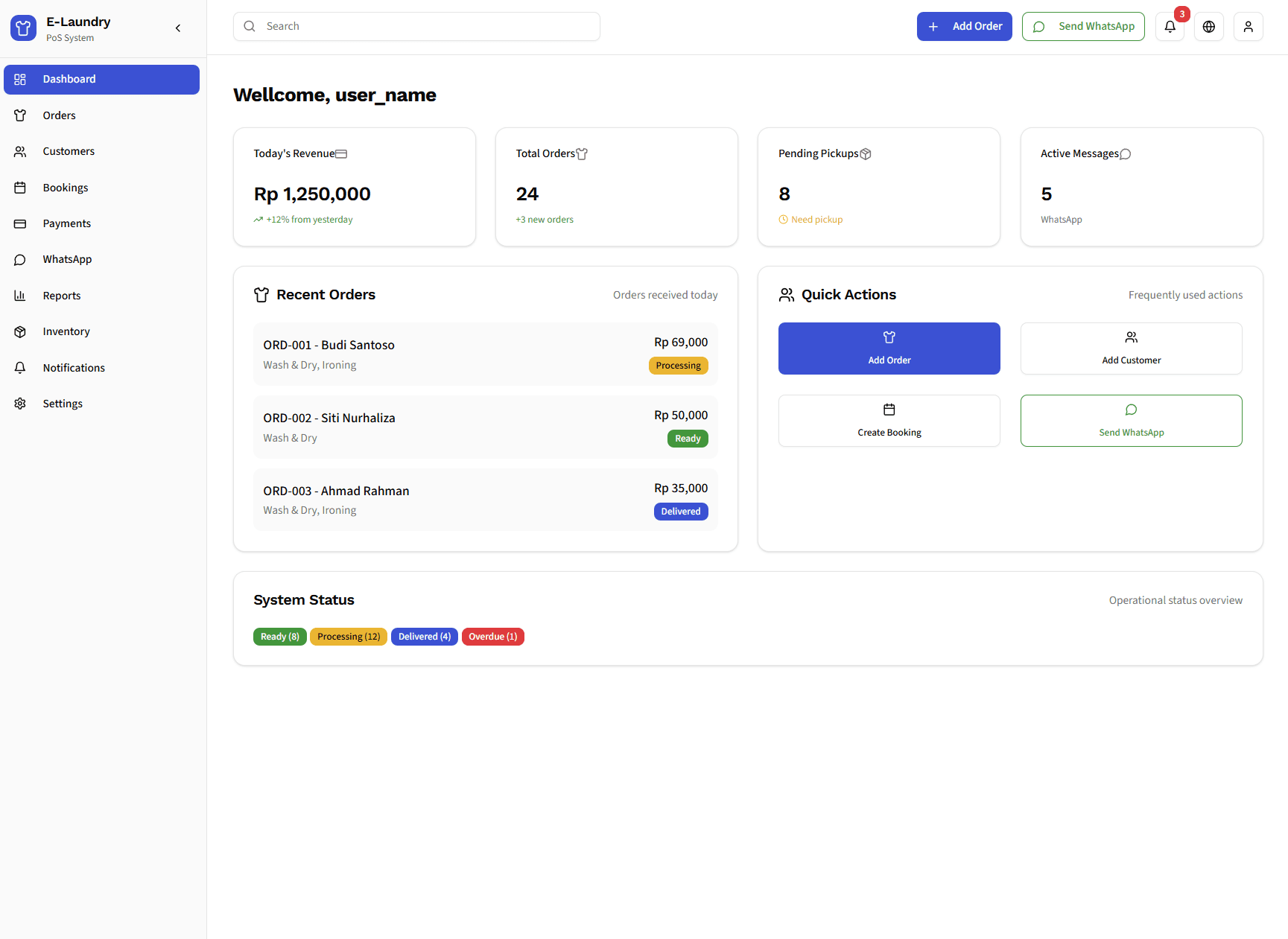Click the Today's Revenue card icon
Viewport: 1288px width, 939px height.
pyautogui.click(x=341, y=154)
